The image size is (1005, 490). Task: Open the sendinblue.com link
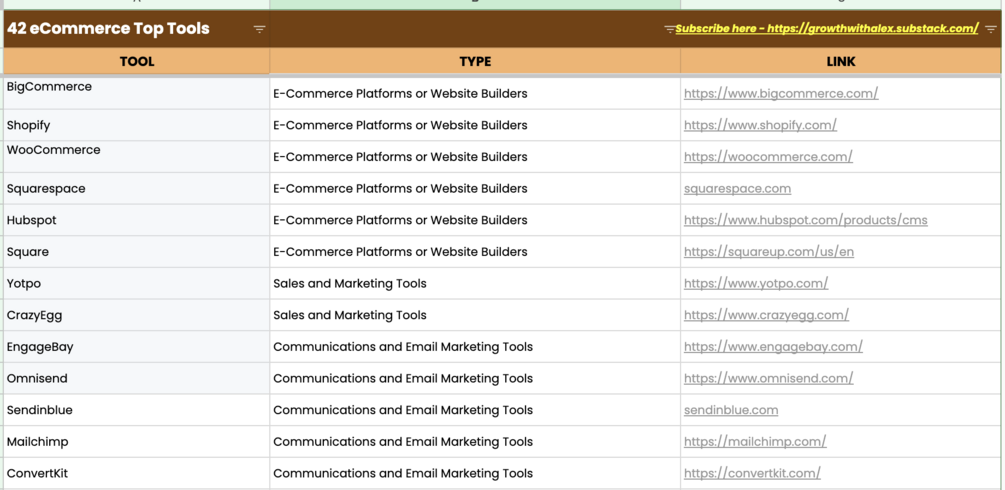tap(731, 410)
